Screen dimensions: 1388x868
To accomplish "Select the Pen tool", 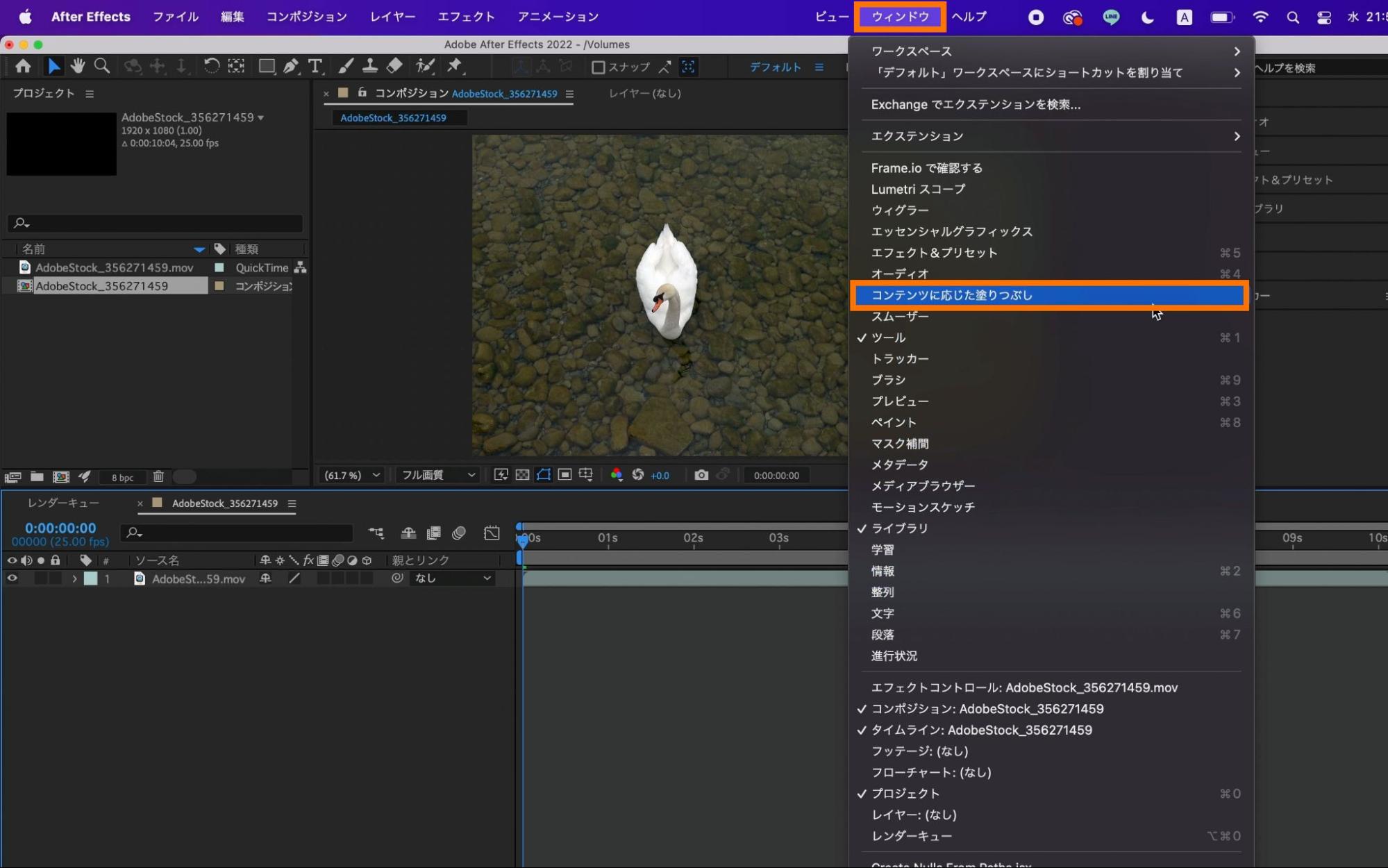I will coord(291,66).
